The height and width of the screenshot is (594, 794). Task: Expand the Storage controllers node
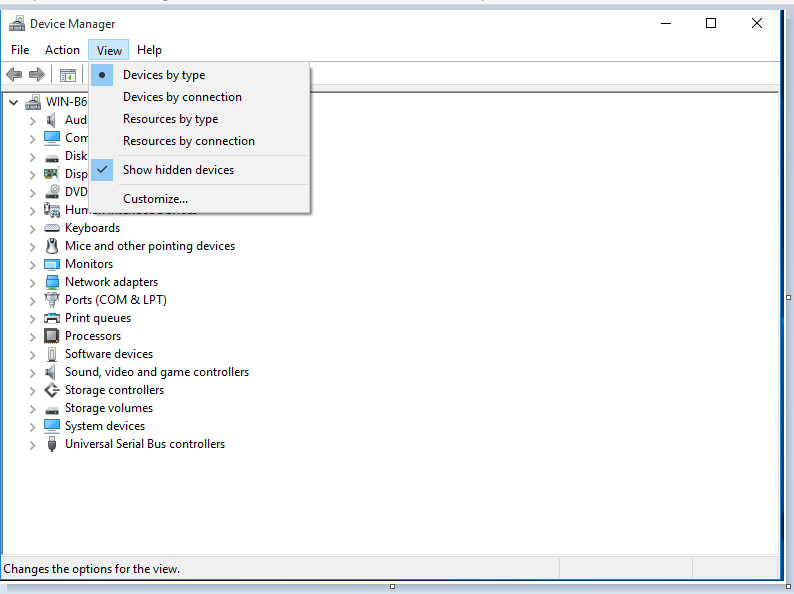click(32, 391)
